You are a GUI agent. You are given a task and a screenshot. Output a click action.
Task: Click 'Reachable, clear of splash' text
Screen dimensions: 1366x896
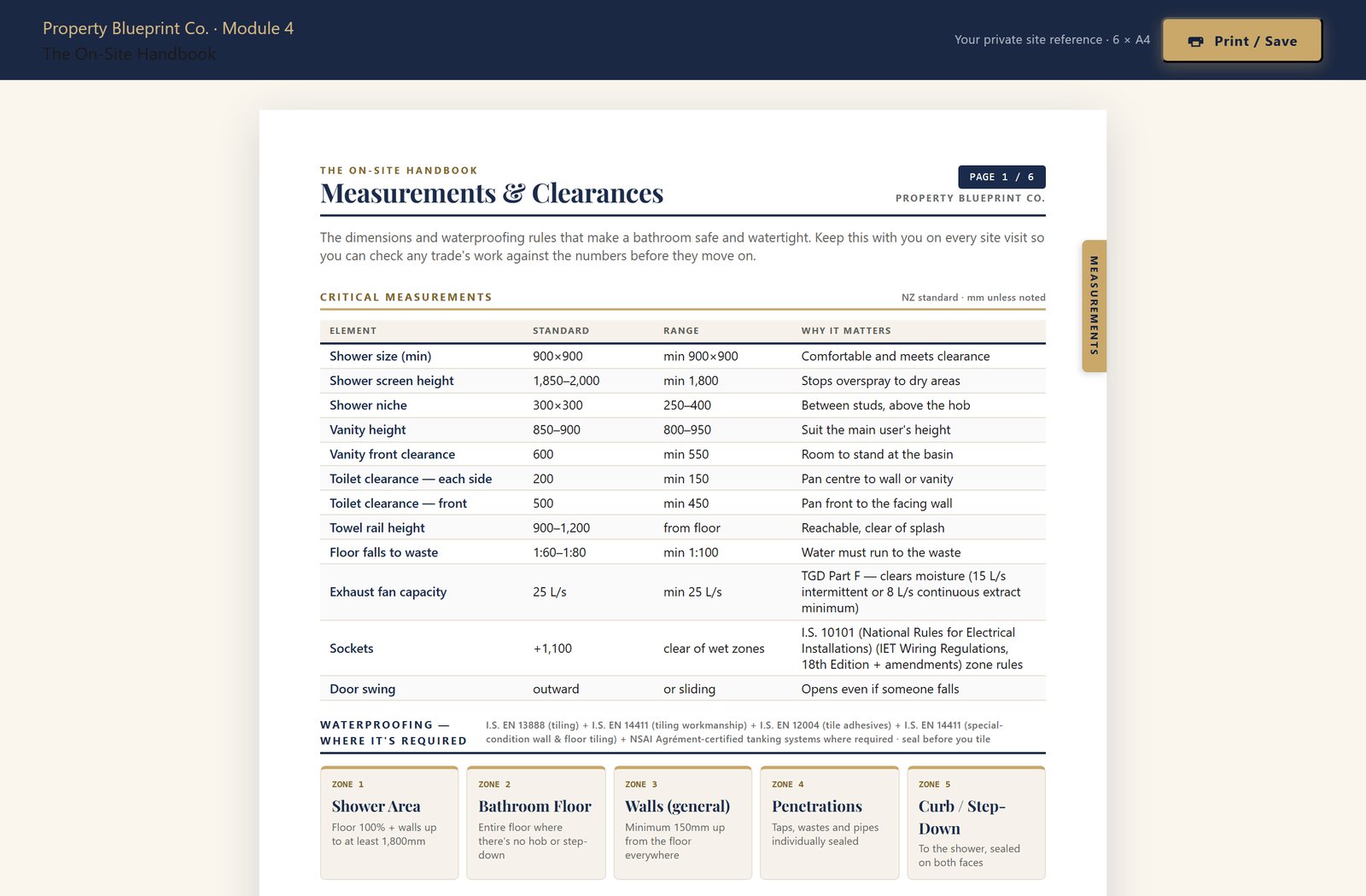tap(873, 528)
